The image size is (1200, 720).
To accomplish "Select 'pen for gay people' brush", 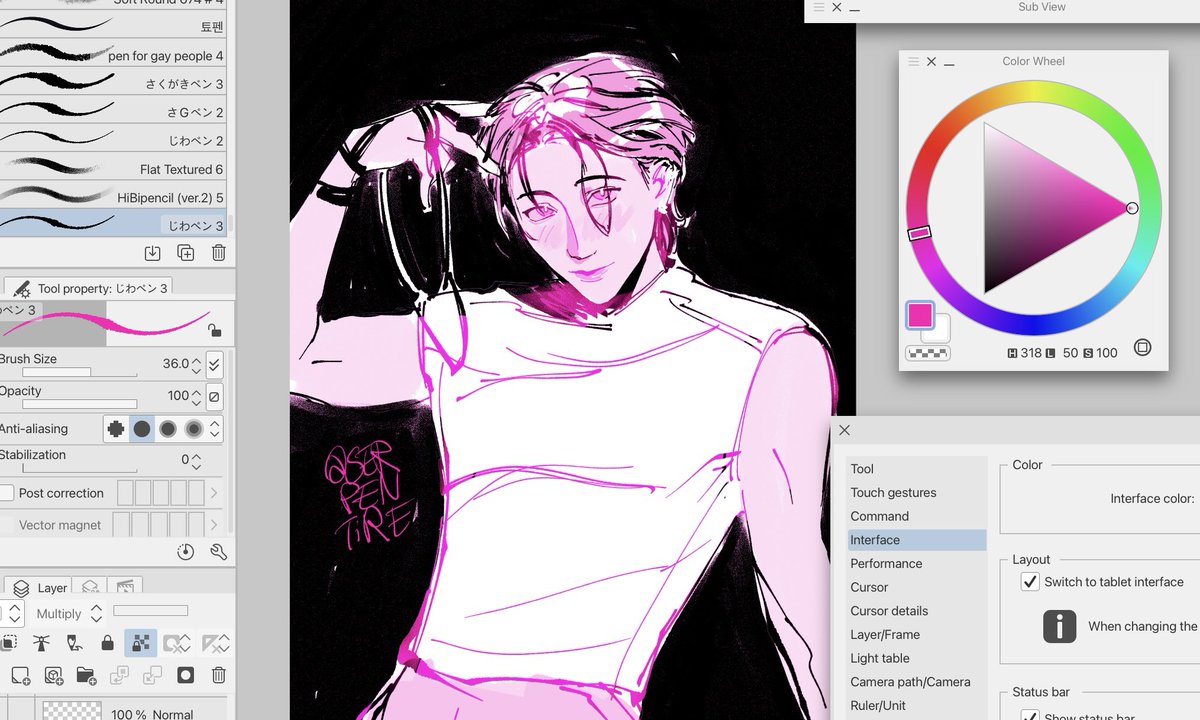I will pyautogui.click(x=114, y=56).
